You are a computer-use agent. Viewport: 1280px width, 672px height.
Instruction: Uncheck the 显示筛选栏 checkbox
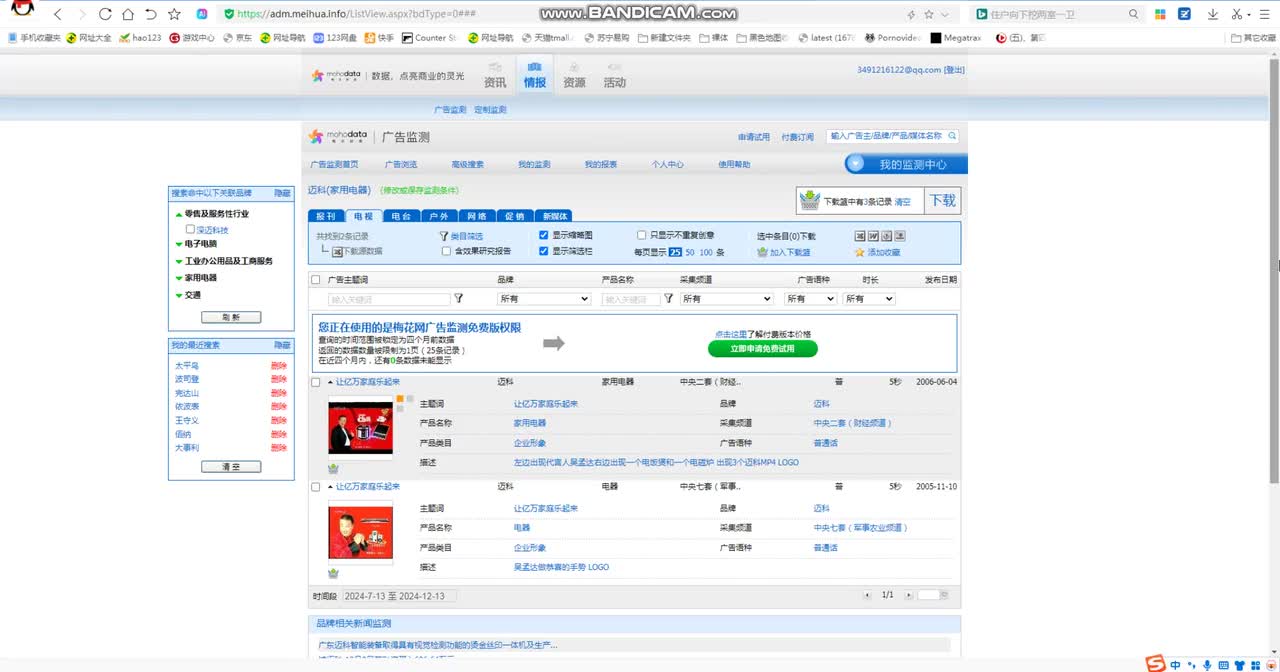click(x=543, y=251)
